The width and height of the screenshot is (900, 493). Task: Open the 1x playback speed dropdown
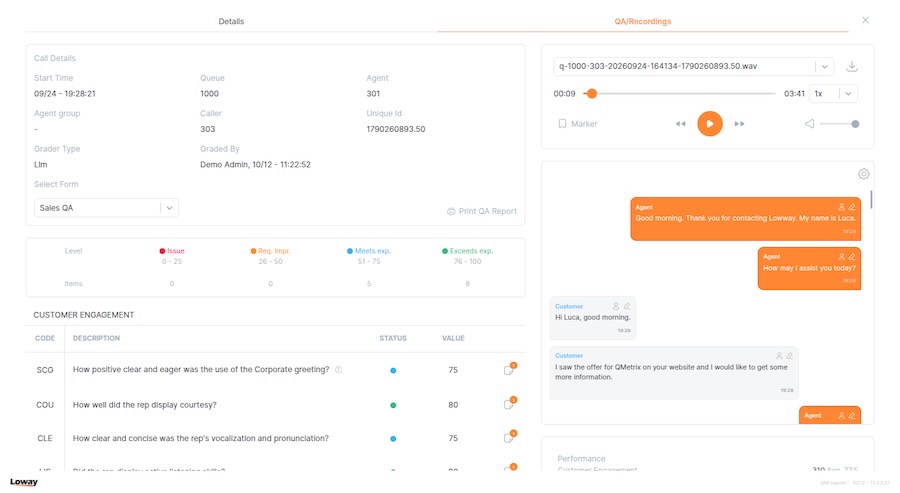(x=833, y=94)
